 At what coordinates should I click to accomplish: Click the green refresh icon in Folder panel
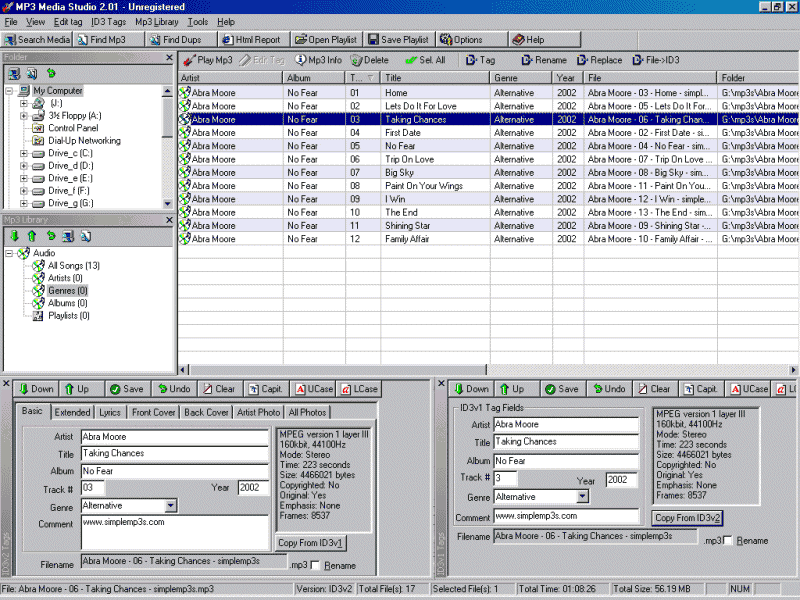tap(51, 73)
